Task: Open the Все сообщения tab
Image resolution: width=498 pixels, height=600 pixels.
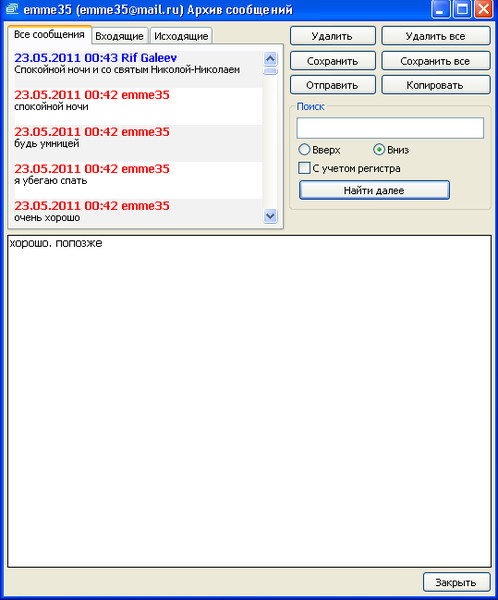Action: [x=49, y=34]
